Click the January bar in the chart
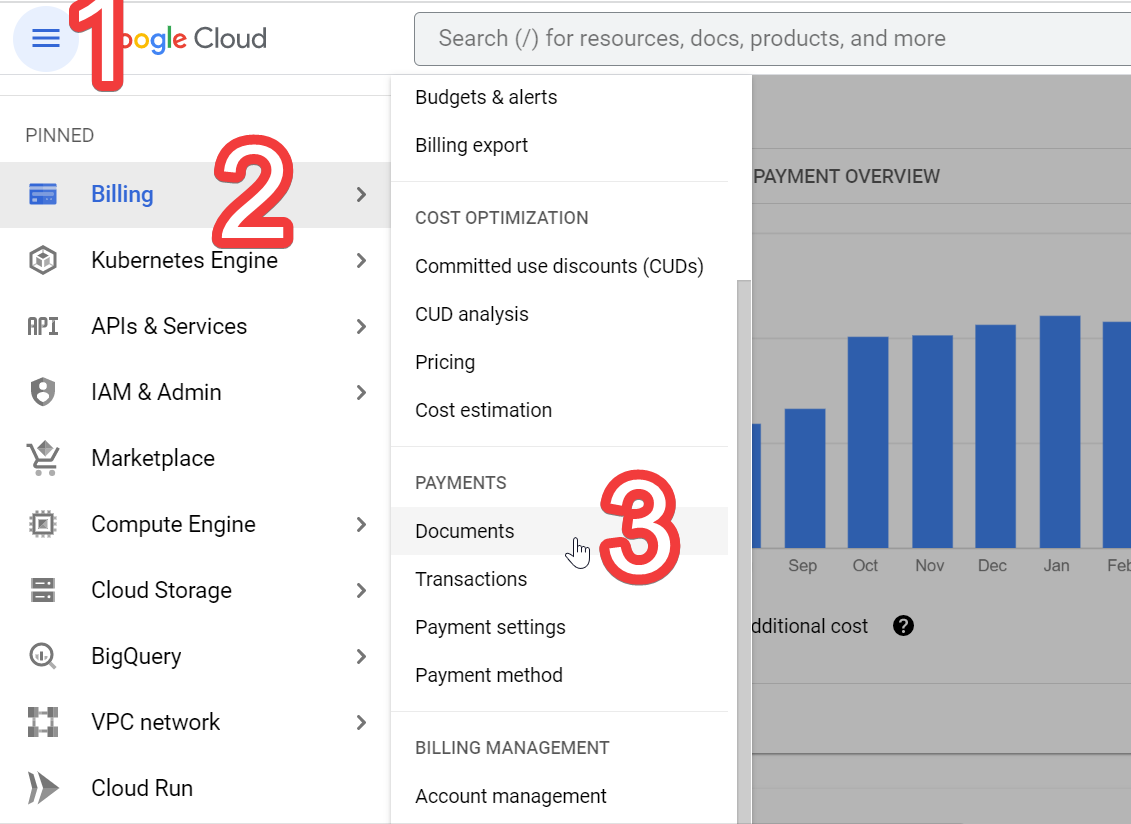The width and height of the screenshot is (1131, 824). tap(1060, 430)
